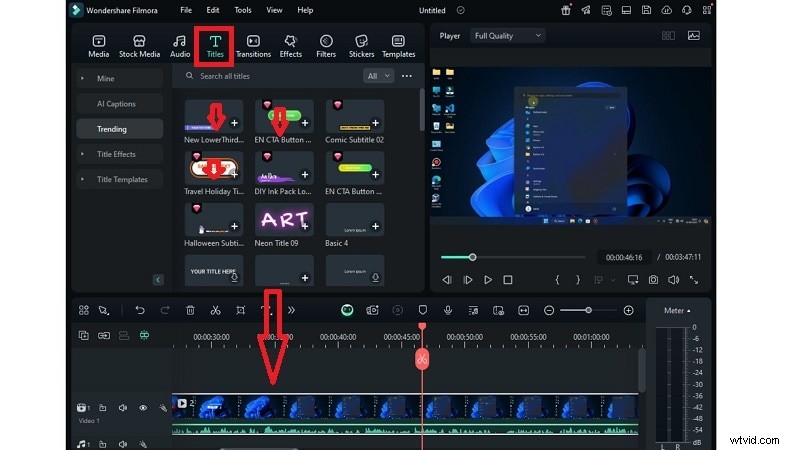Screen dimensions: 800x450
Task: Add Basic 4 title to timeline
Action: pos(376,226)
